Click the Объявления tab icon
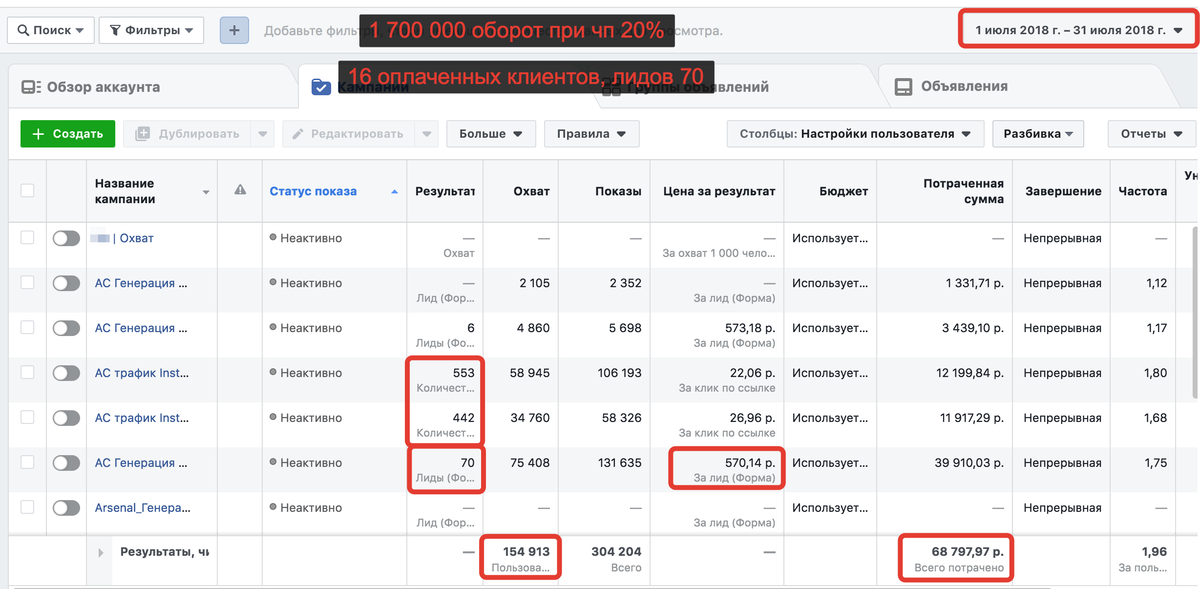 [903, 87]
